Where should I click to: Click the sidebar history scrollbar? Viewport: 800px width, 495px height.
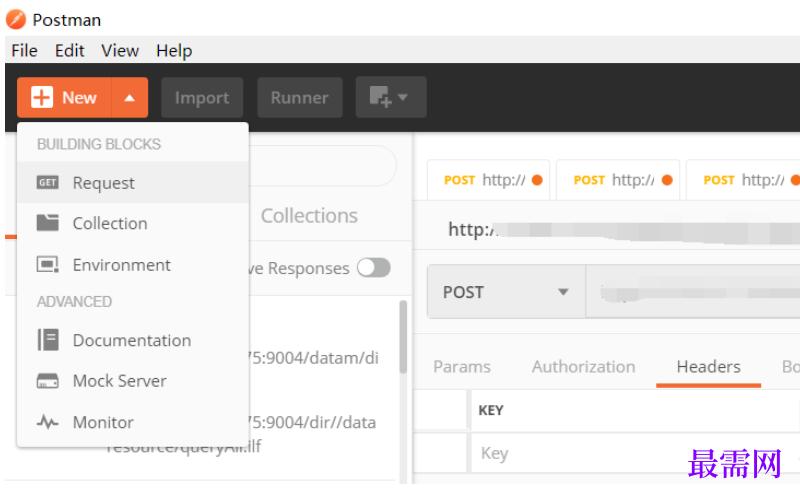(x=403, y=337)
